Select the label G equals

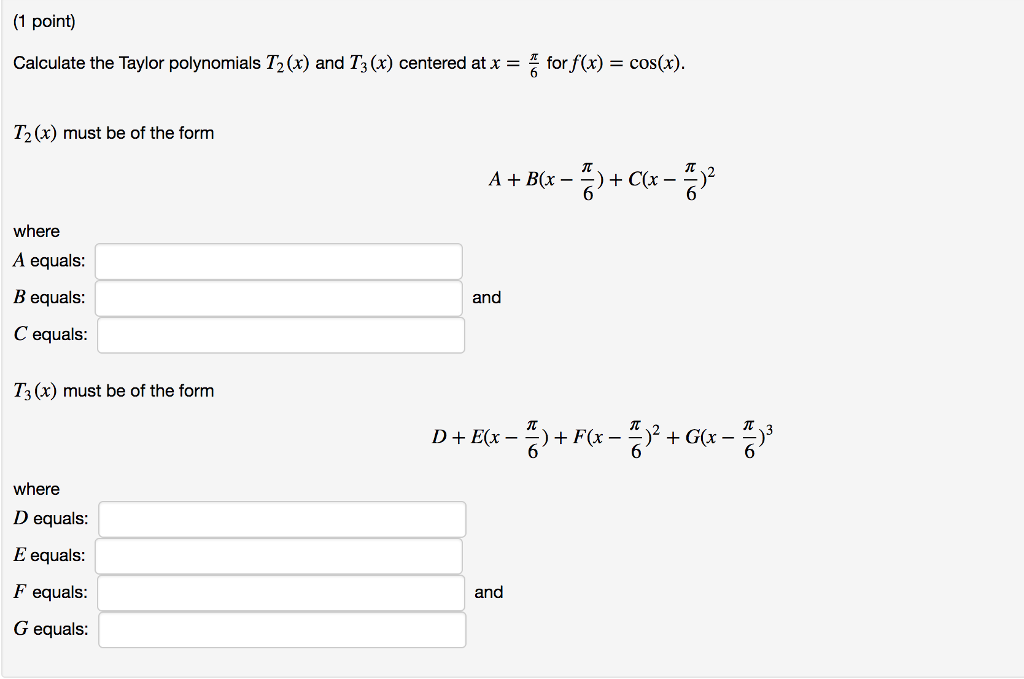coord(51,629)
